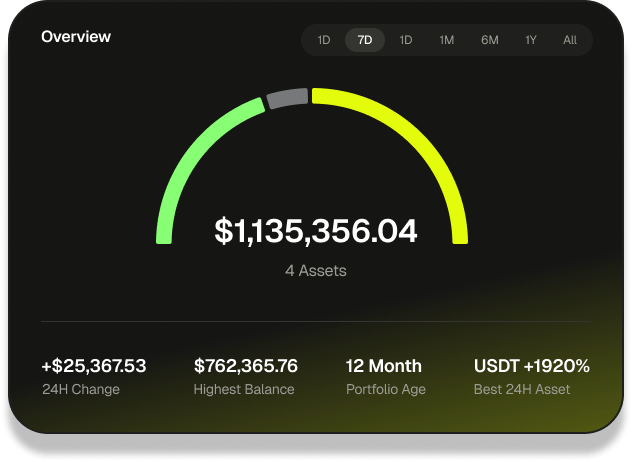Image resolution: width=632 pixels, height=462 pixels.
Task: Click the gray gauge segment
Action: (287, 98)
